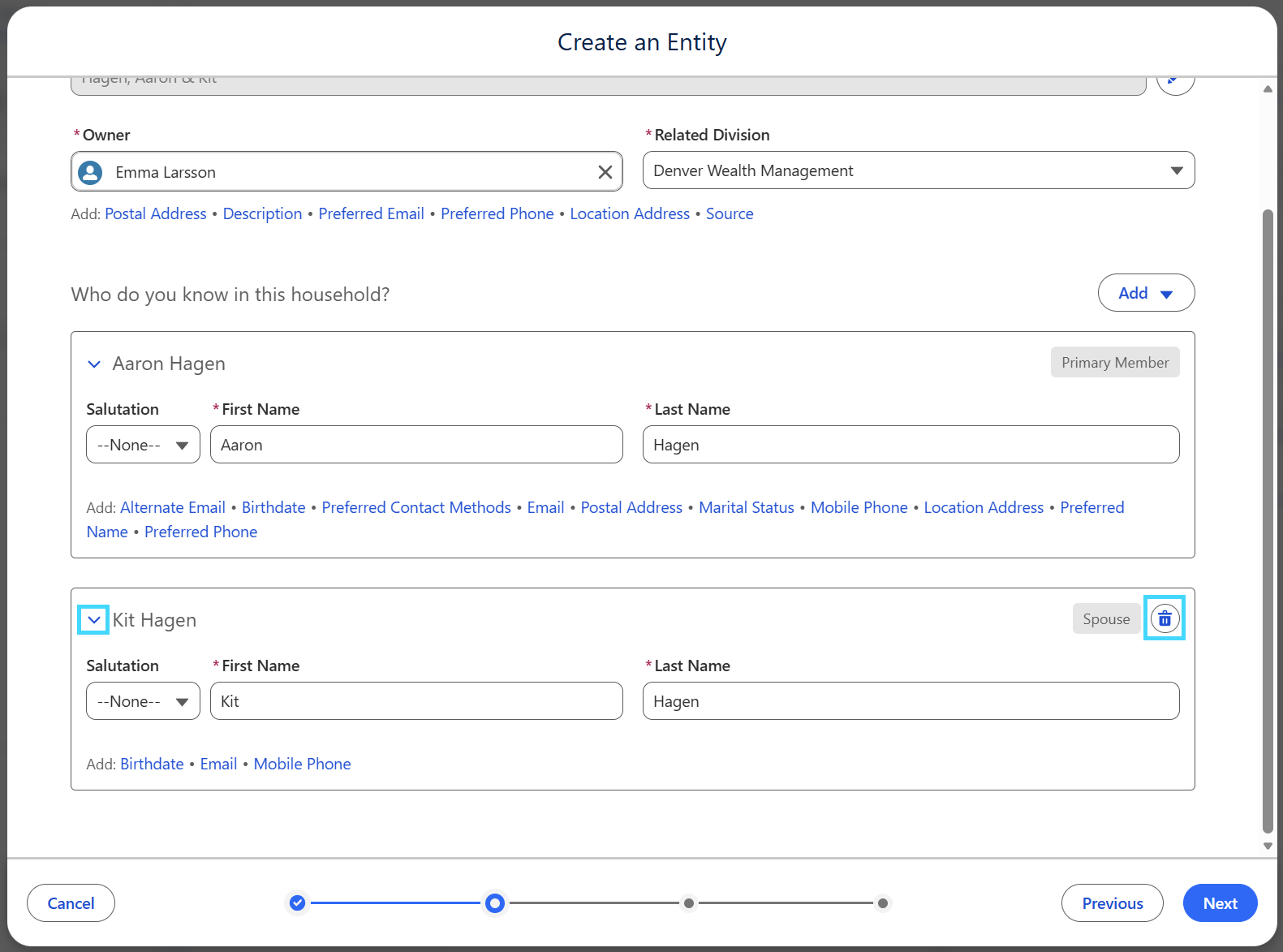Open Aaron Hagen's Salutation dropdown
1283x952 pixels.
143,445
